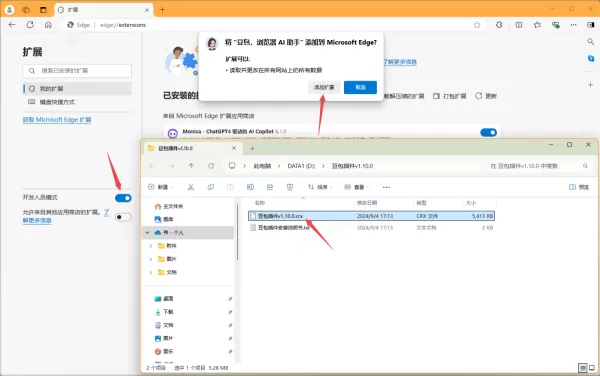Open Get Microsoft Edge extensions link
Screen dimensions: 600x376
(57, 120)
